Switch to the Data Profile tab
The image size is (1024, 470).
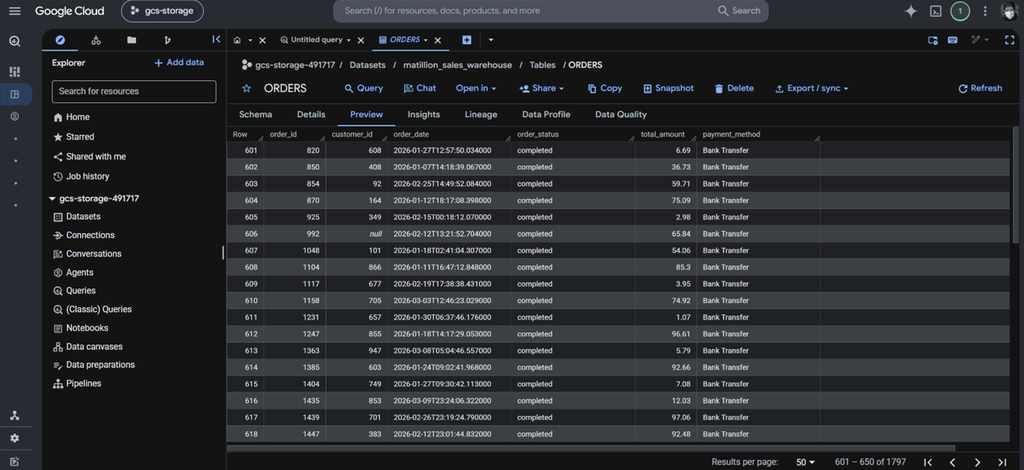(x=546, y=114)
